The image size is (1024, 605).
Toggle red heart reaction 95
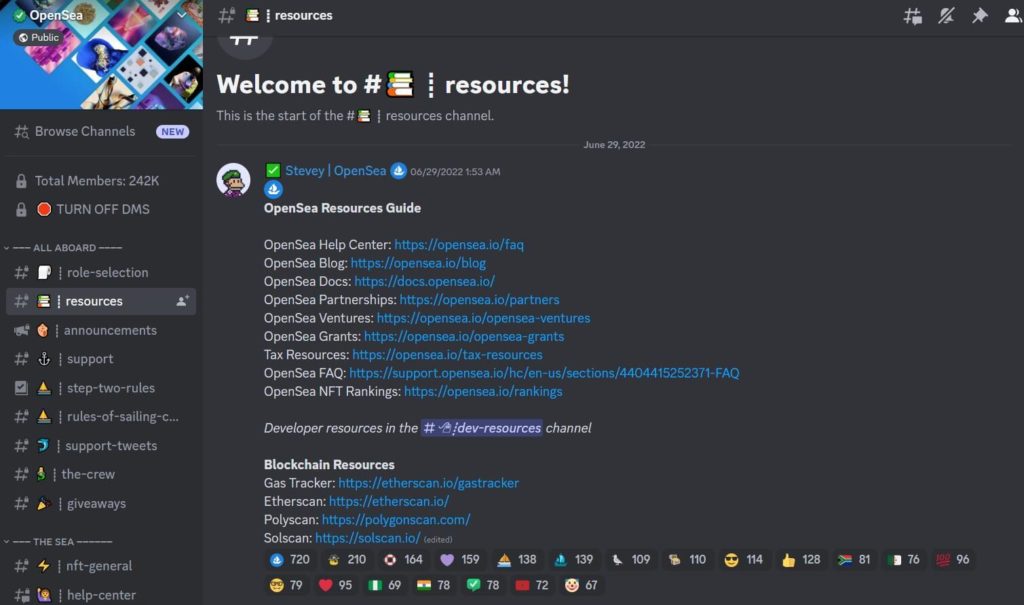(335, 585)
